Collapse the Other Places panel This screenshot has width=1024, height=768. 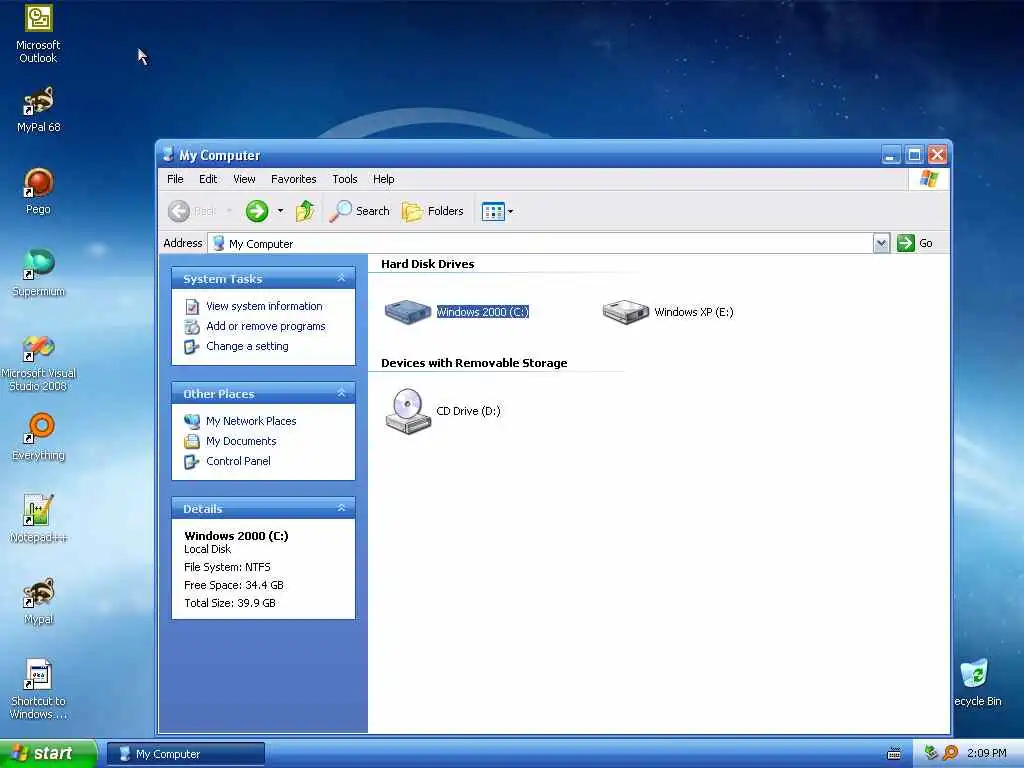pyautogui.click(x=342, y=393)
